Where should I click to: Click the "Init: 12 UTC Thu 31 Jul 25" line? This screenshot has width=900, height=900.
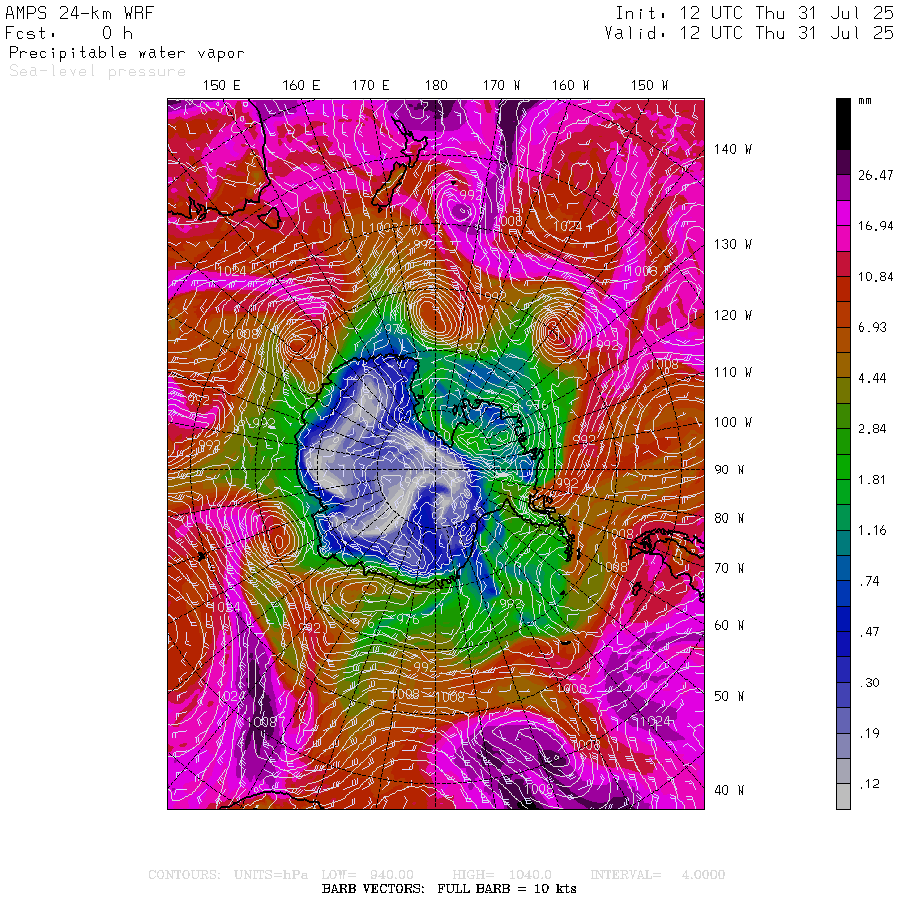(754, 13)
